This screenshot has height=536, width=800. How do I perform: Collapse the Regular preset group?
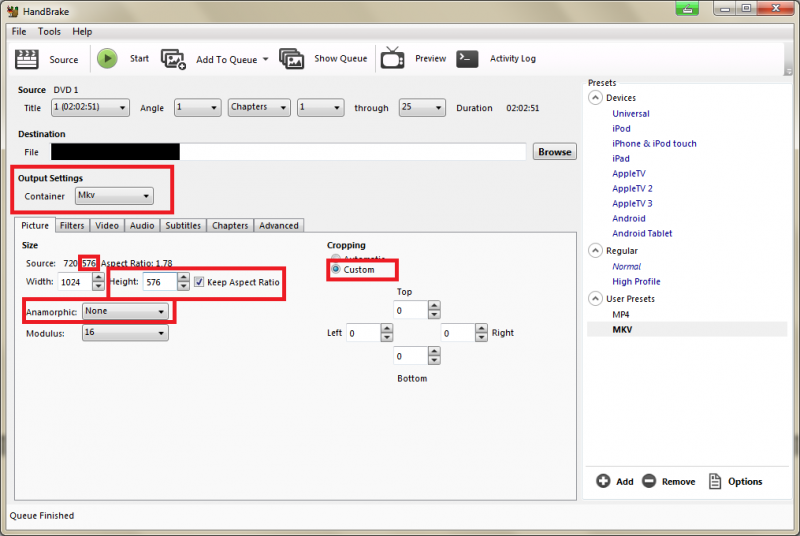click(x=595, y=250)
